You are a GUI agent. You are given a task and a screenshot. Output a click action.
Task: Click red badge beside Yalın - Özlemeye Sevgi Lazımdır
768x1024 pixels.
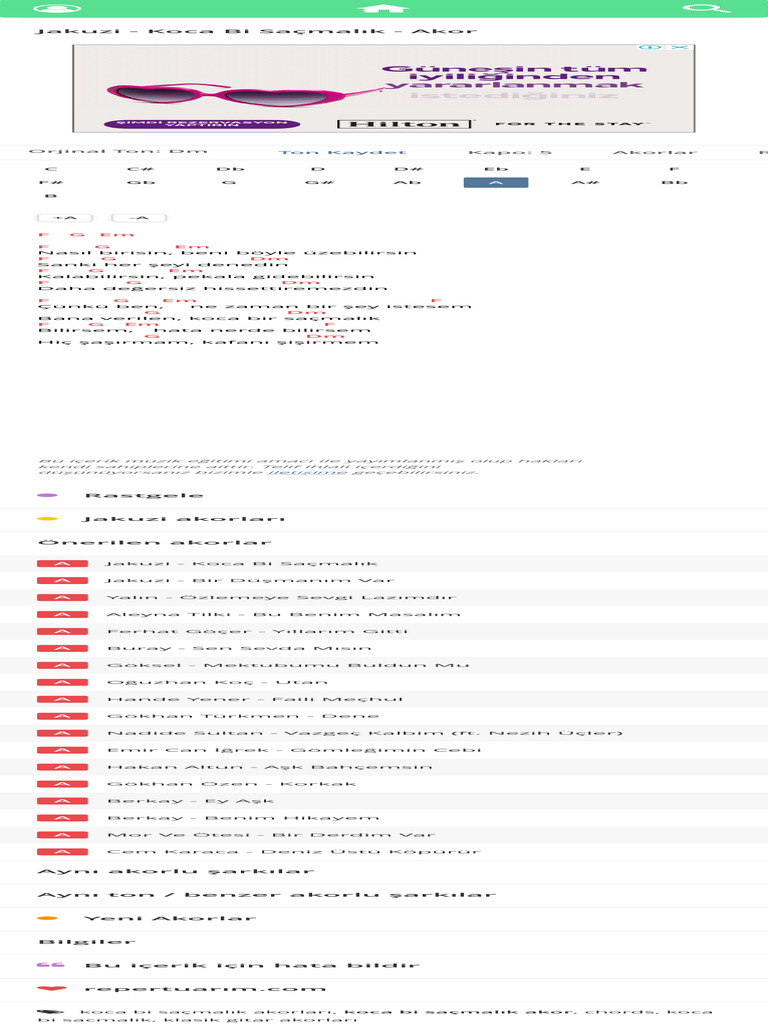click(62, 597)
